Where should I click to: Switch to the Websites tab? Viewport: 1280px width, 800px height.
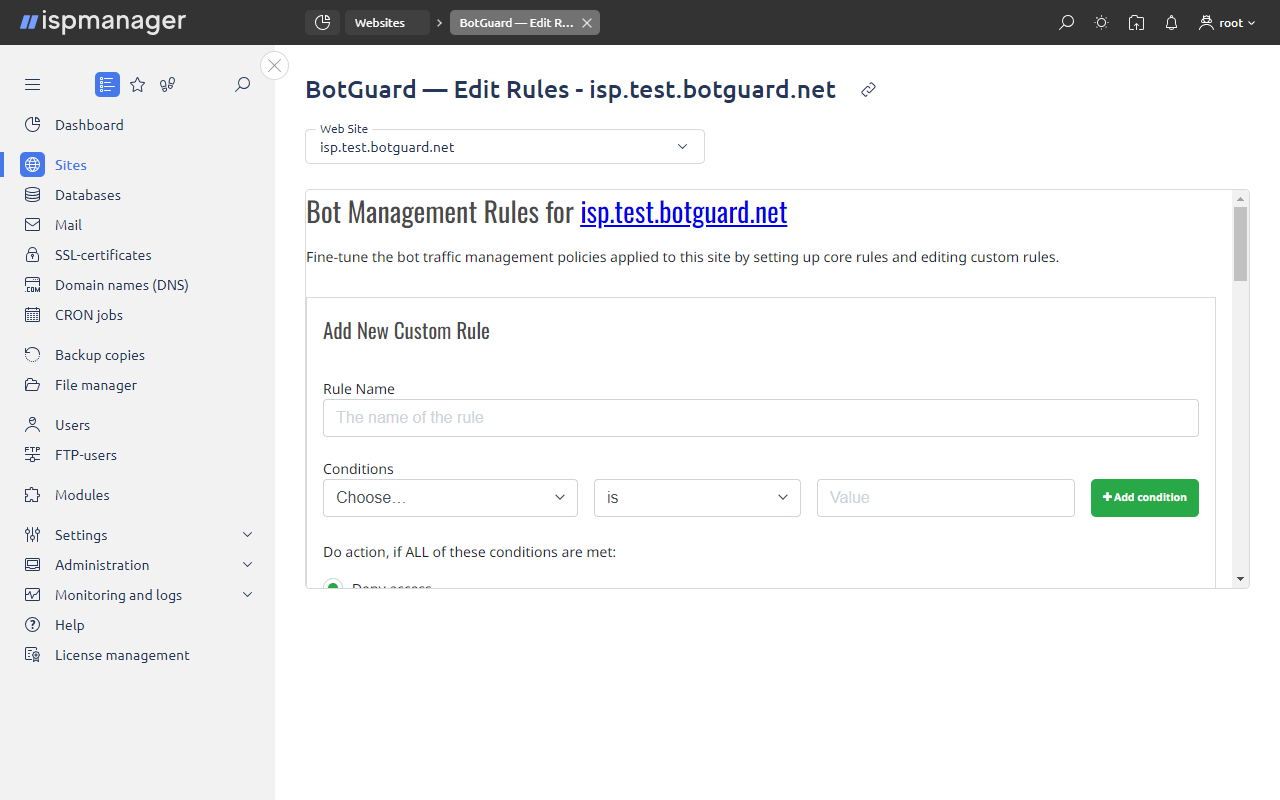(x=387, y=23)
